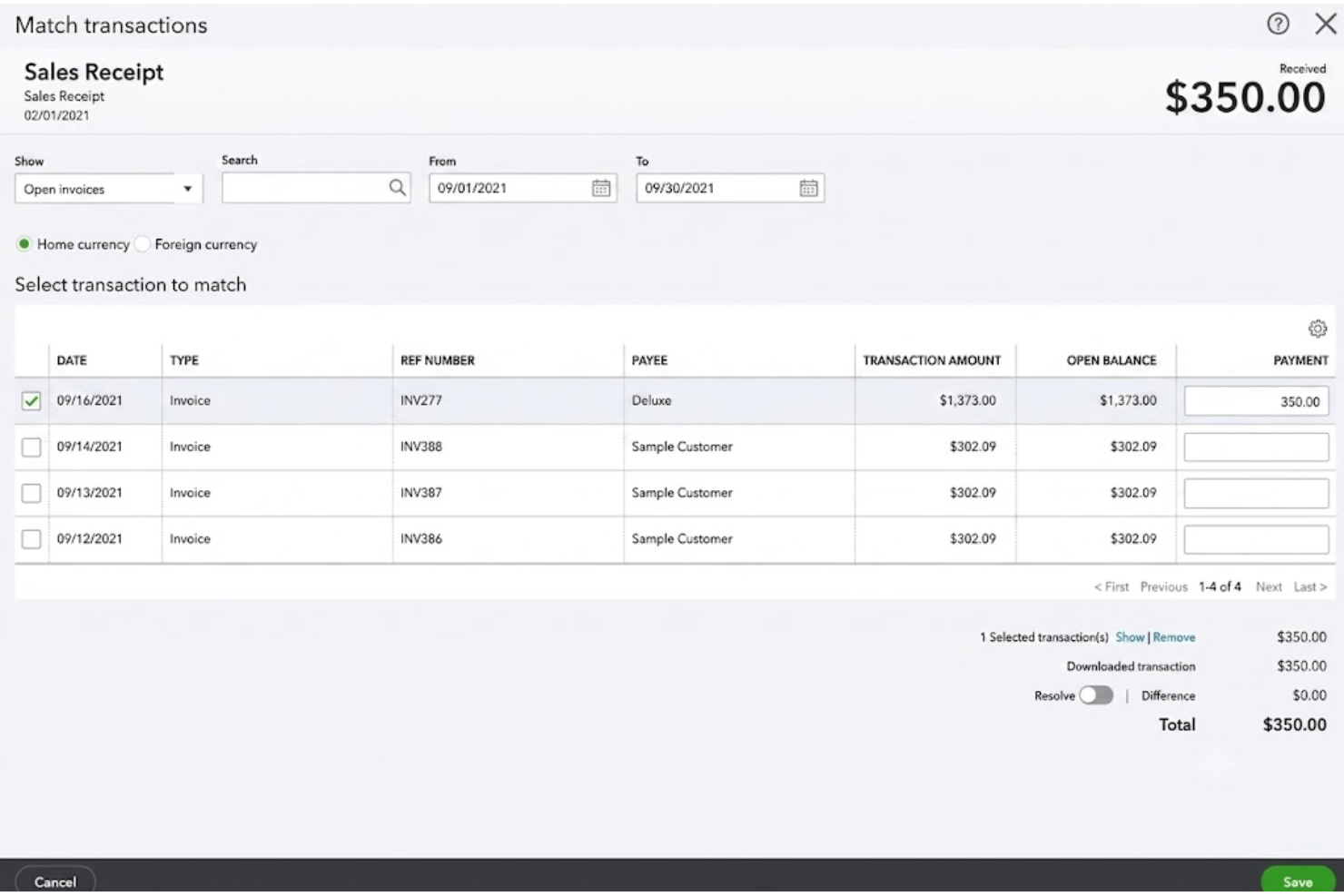1344x896 pixels.
Task: Close the Match transactions dialog
Action: [1326, 25]
